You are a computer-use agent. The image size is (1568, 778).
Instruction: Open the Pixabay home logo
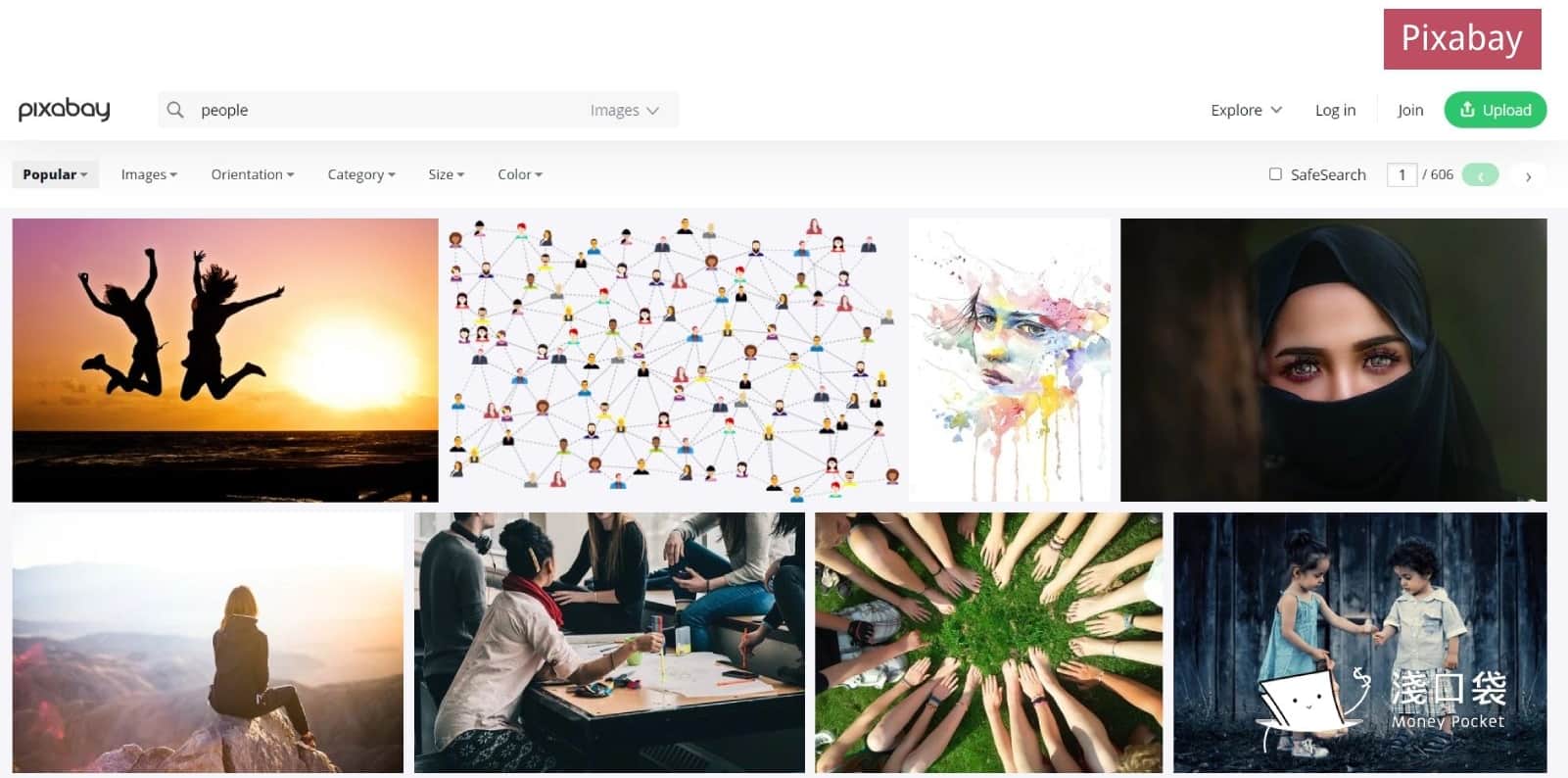click(x=65, y=110)
